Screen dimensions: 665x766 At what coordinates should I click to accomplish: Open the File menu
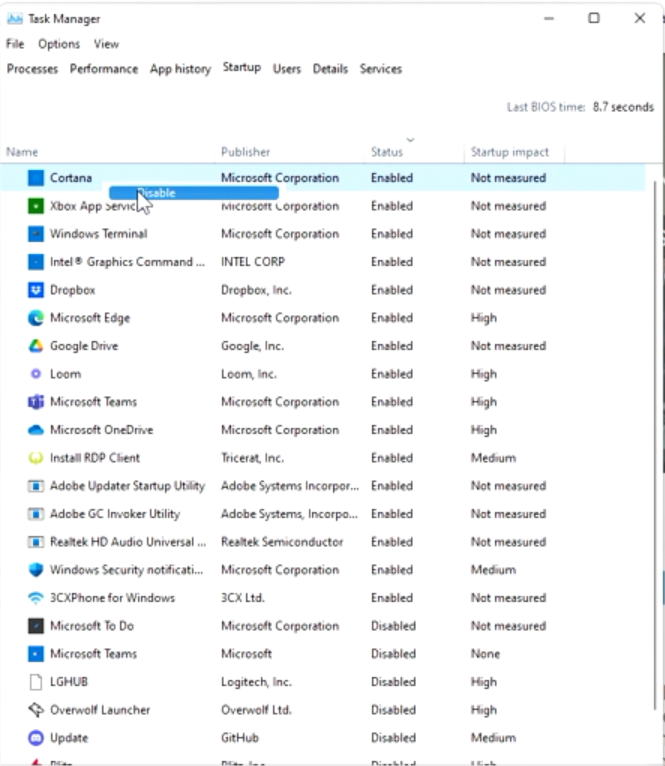[x=15, y=44]
